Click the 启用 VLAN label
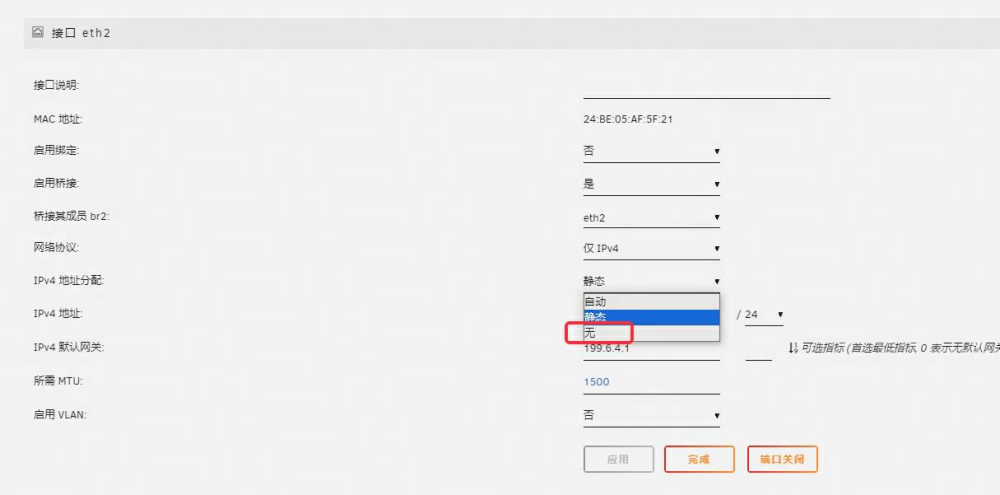 (x=59, y=415)
